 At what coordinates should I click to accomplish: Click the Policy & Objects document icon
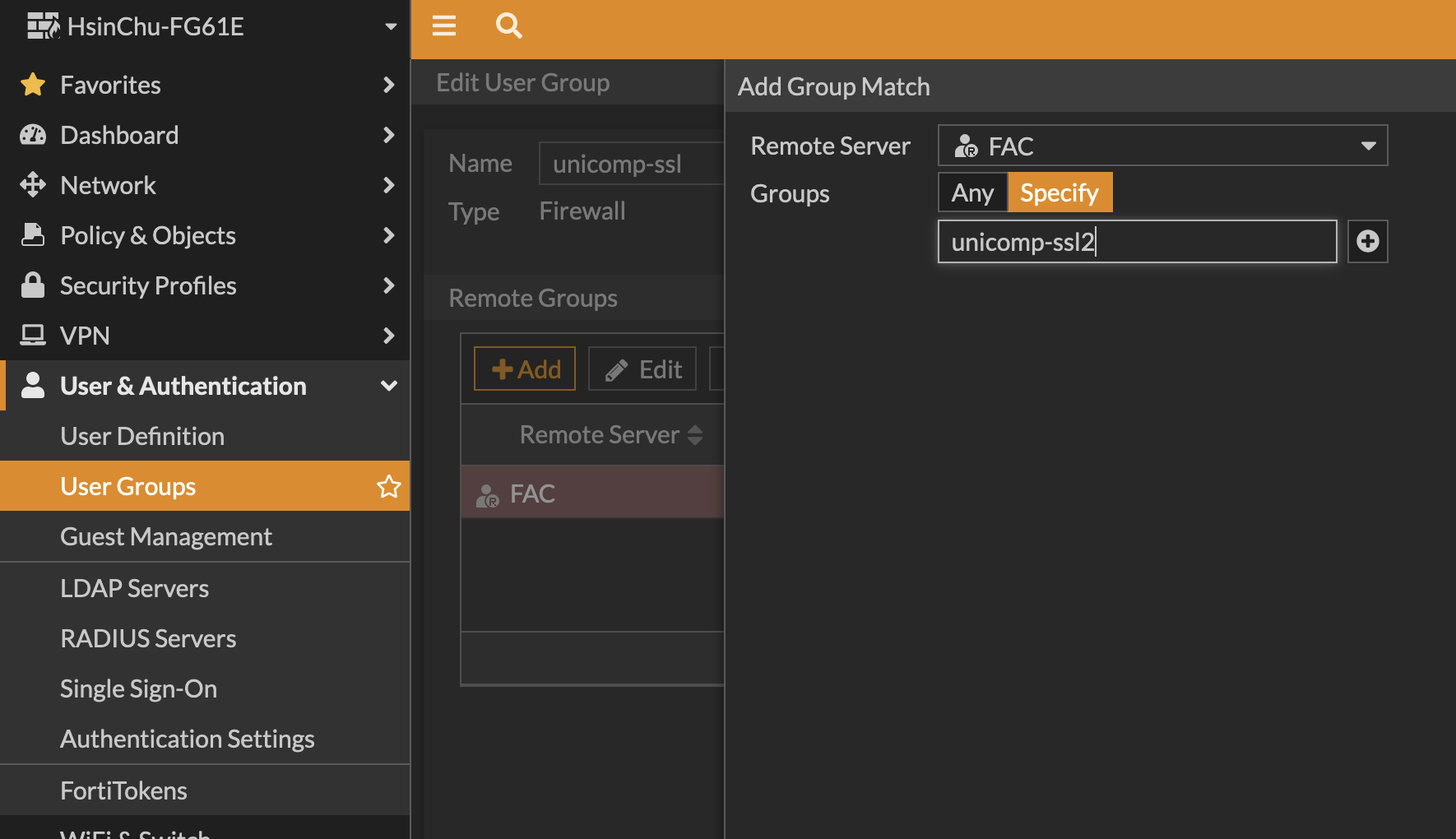coord(33,235)
